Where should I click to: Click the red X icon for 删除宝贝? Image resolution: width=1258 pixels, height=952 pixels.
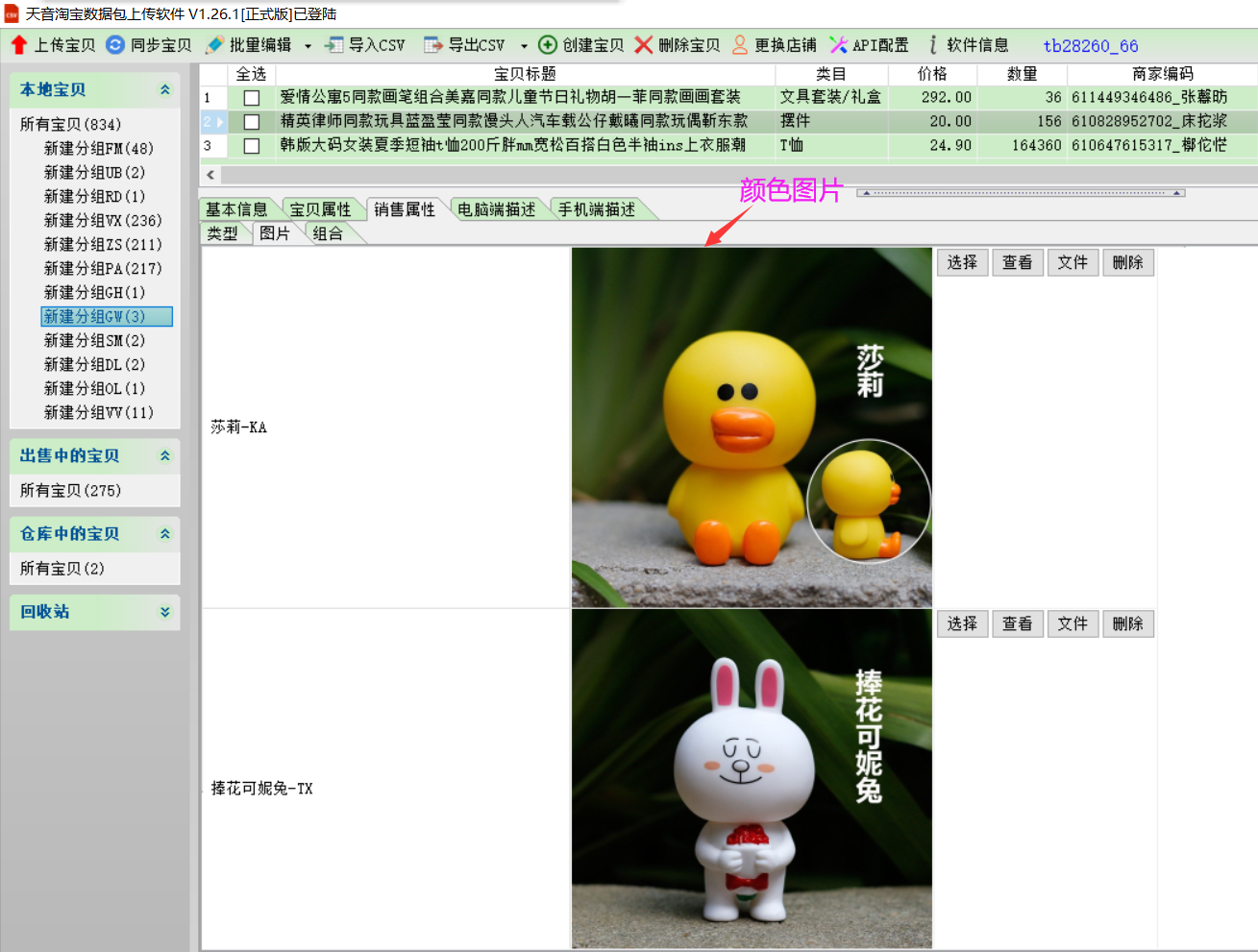point(643,45)
